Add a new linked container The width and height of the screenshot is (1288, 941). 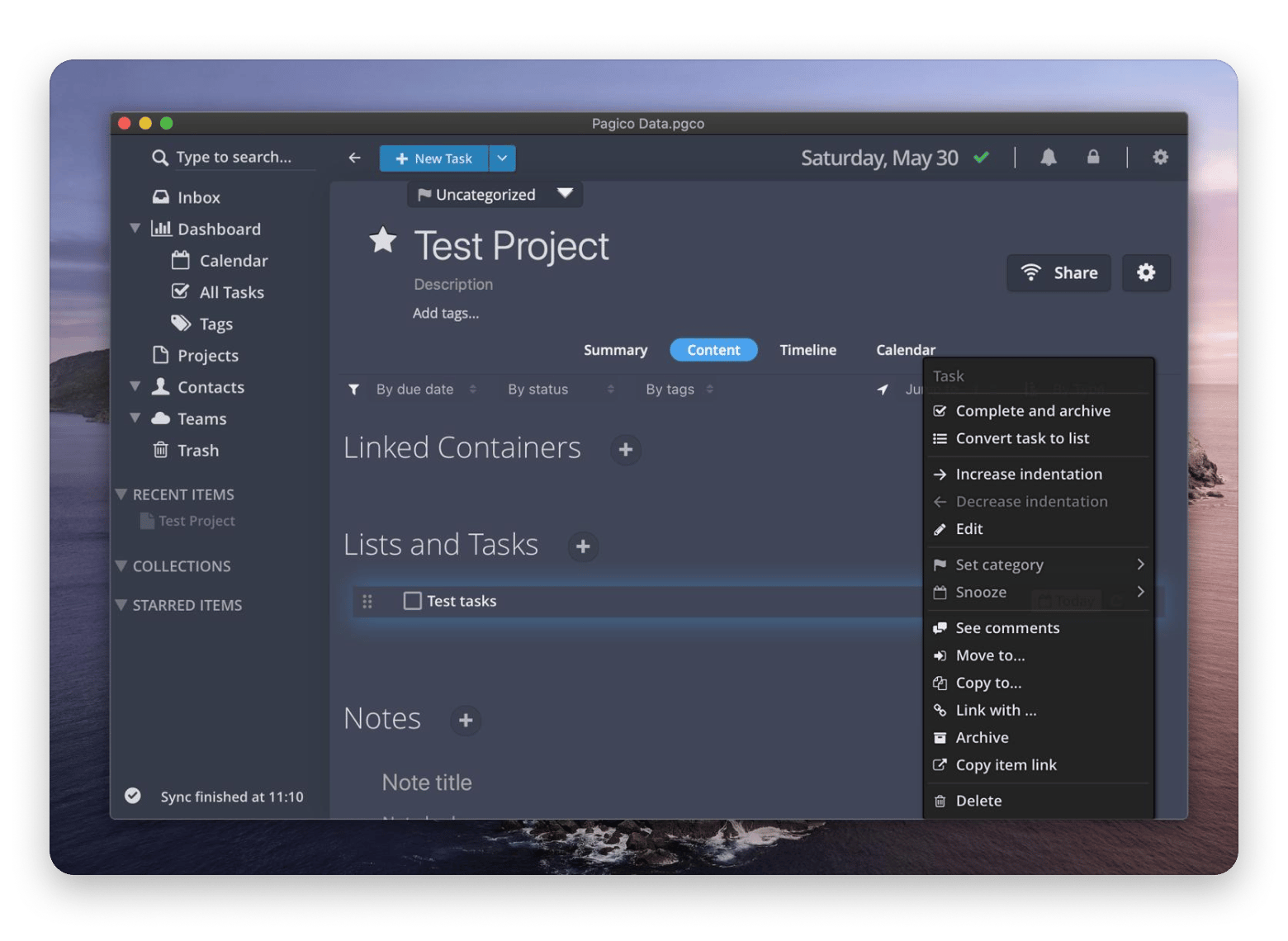(626, 450)
